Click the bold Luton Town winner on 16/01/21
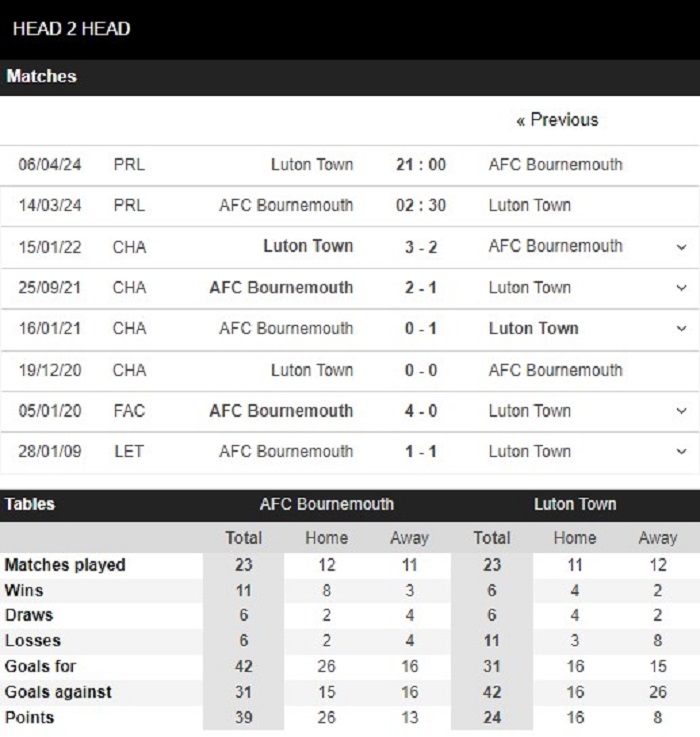 pyautogui.click(x=534, y=329)
